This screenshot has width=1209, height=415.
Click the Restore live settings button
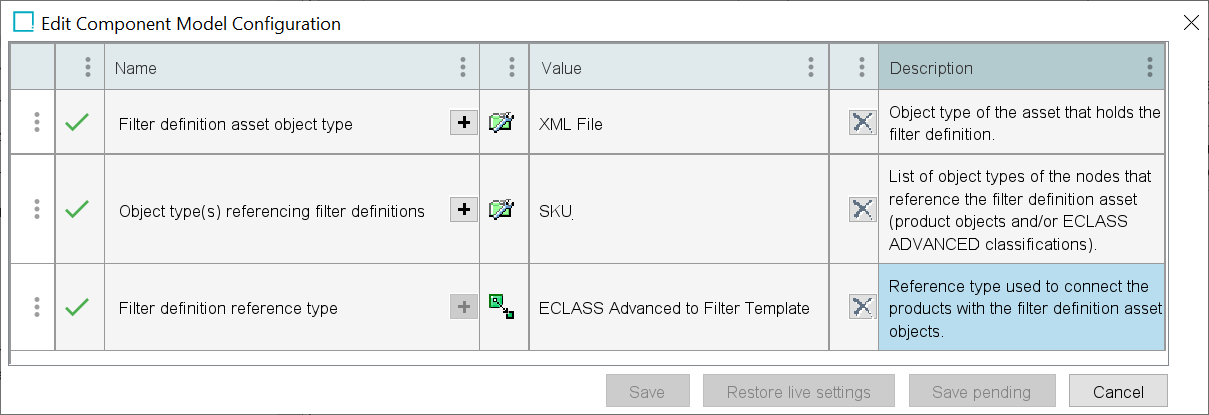pyautogui.click(x=799, y=392)
